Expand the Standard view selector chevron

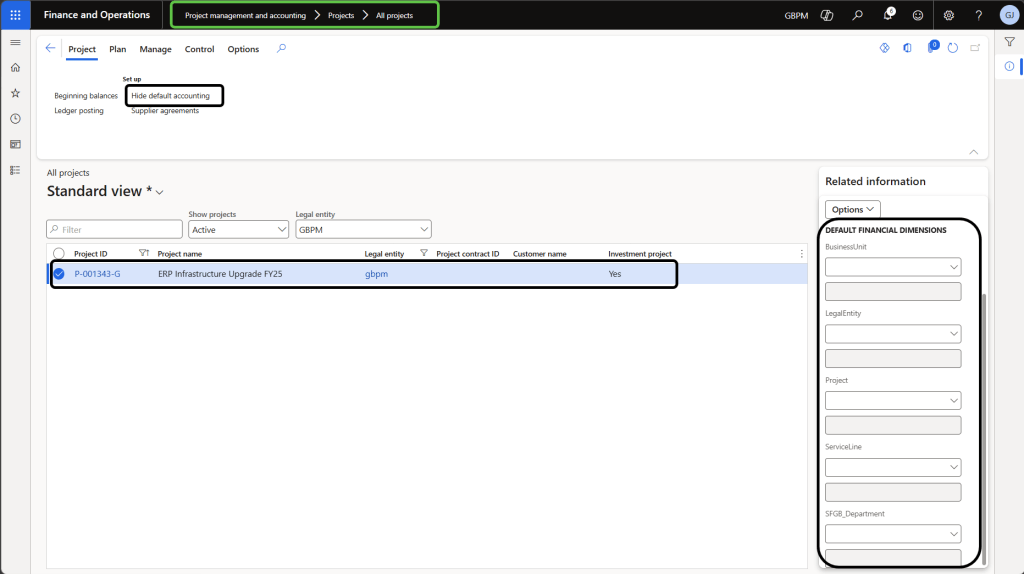160,192
